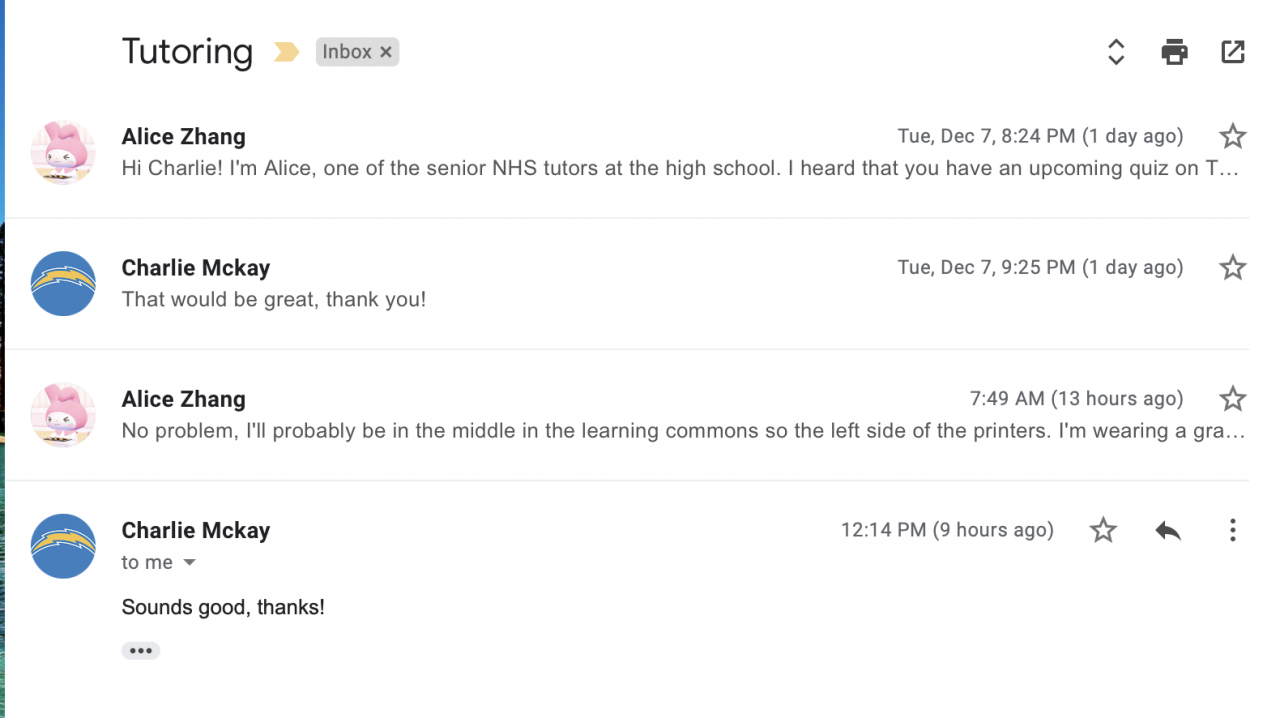Click the importance marker beside Tutoring
This screenshot has height=718, width=1280.
[286, 52]
